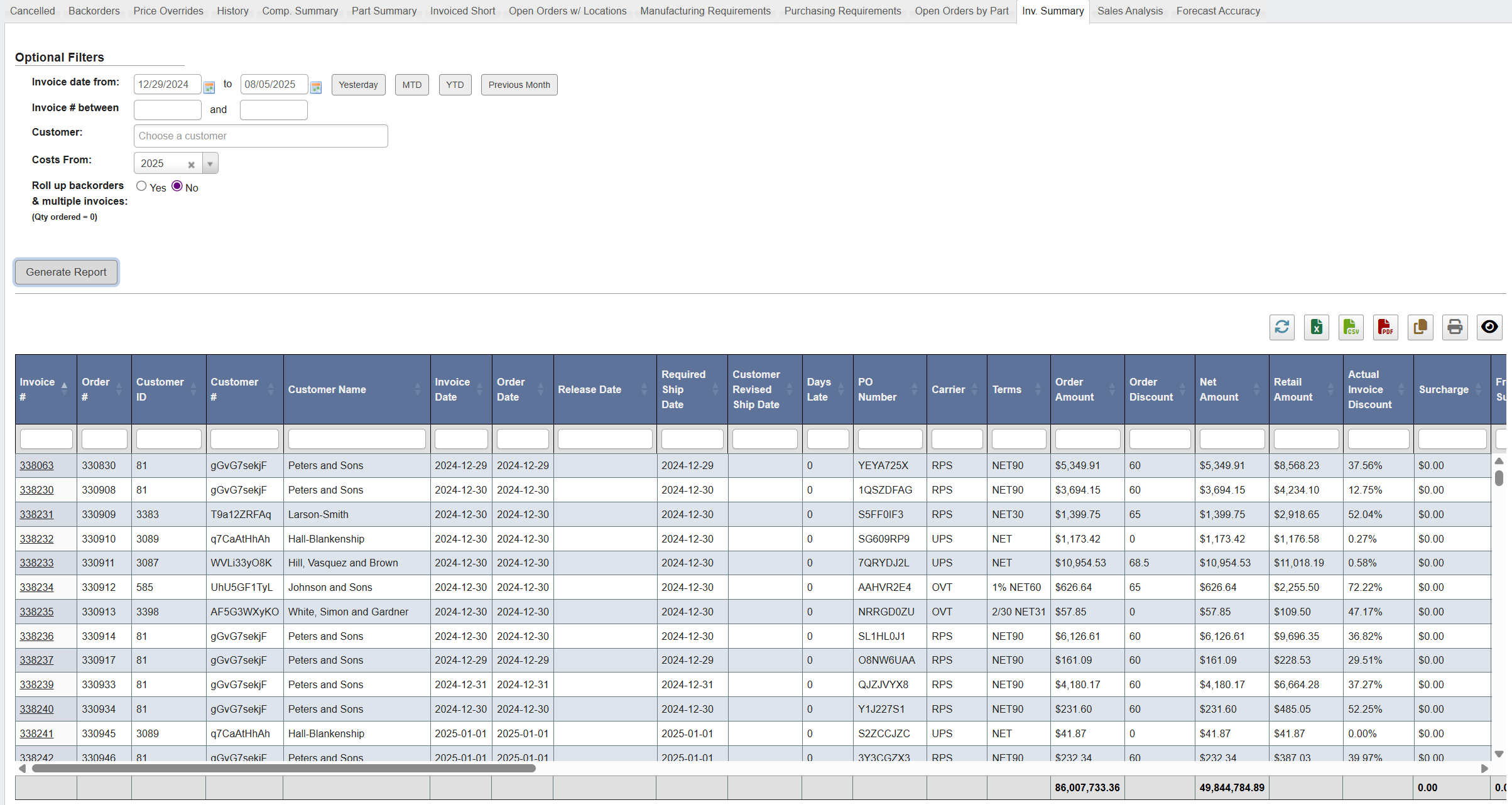1512x805 pixels.
Task: Select No for roll up backorders
Action: point(177,185)
